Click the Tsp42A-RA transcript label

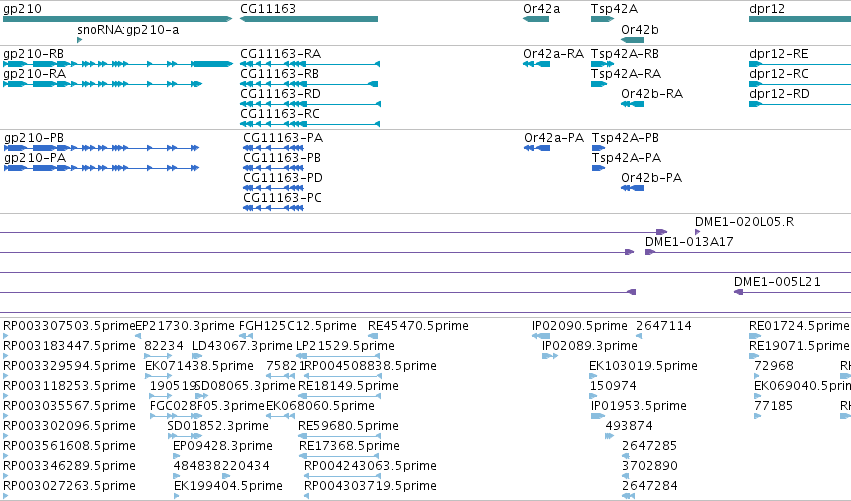[626, 74]
